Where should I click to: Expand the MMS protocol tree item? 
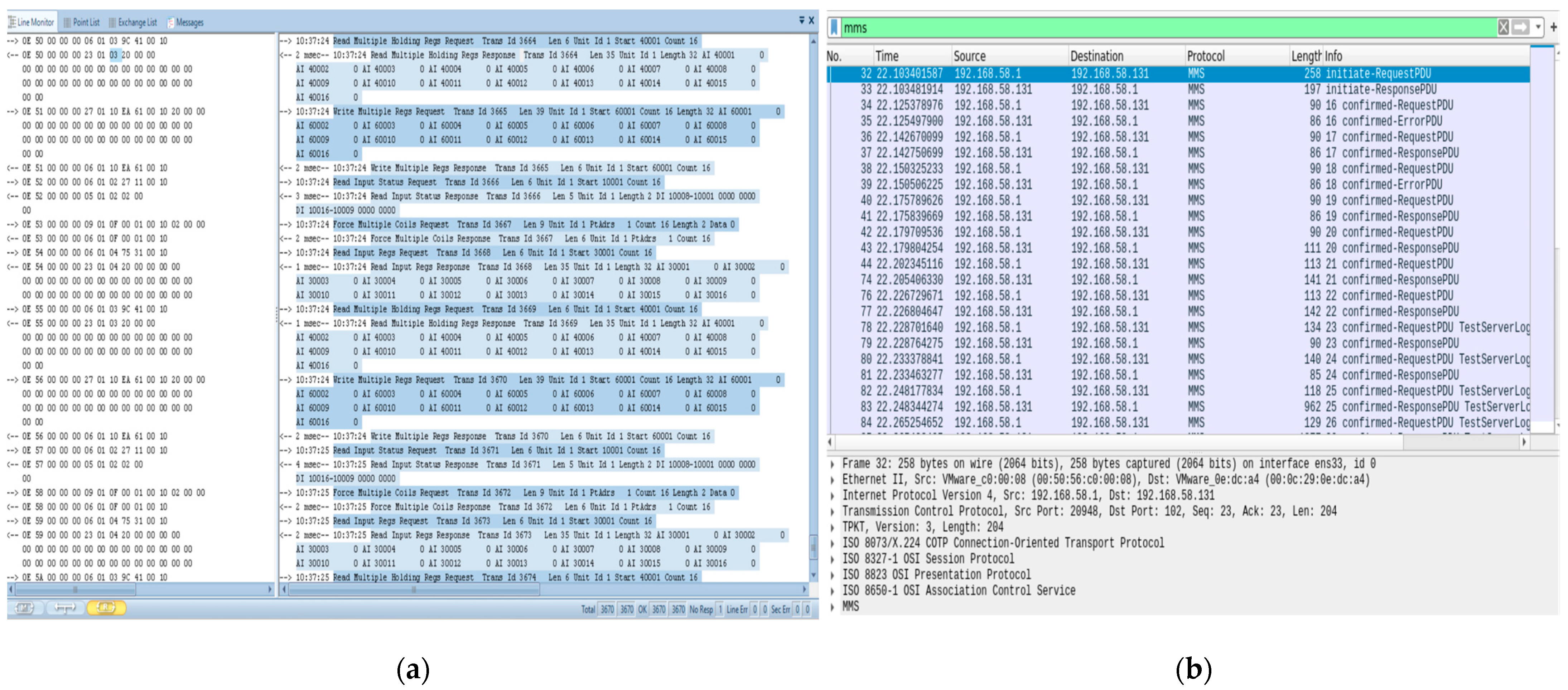click(832, 607)
